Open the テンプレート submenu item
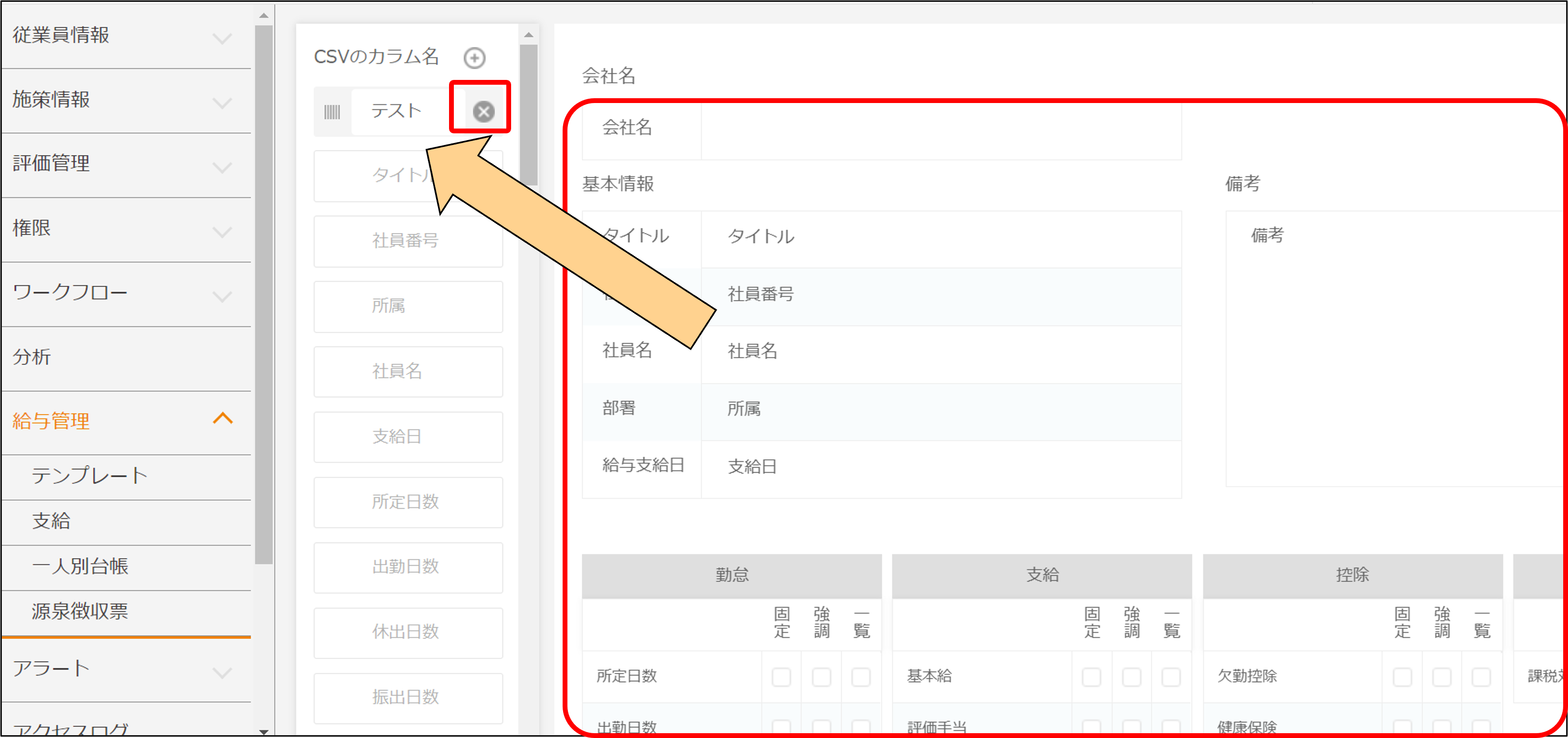Viewport: 1568px width, 738px height. pyautogui.click(x=89, y=476)
